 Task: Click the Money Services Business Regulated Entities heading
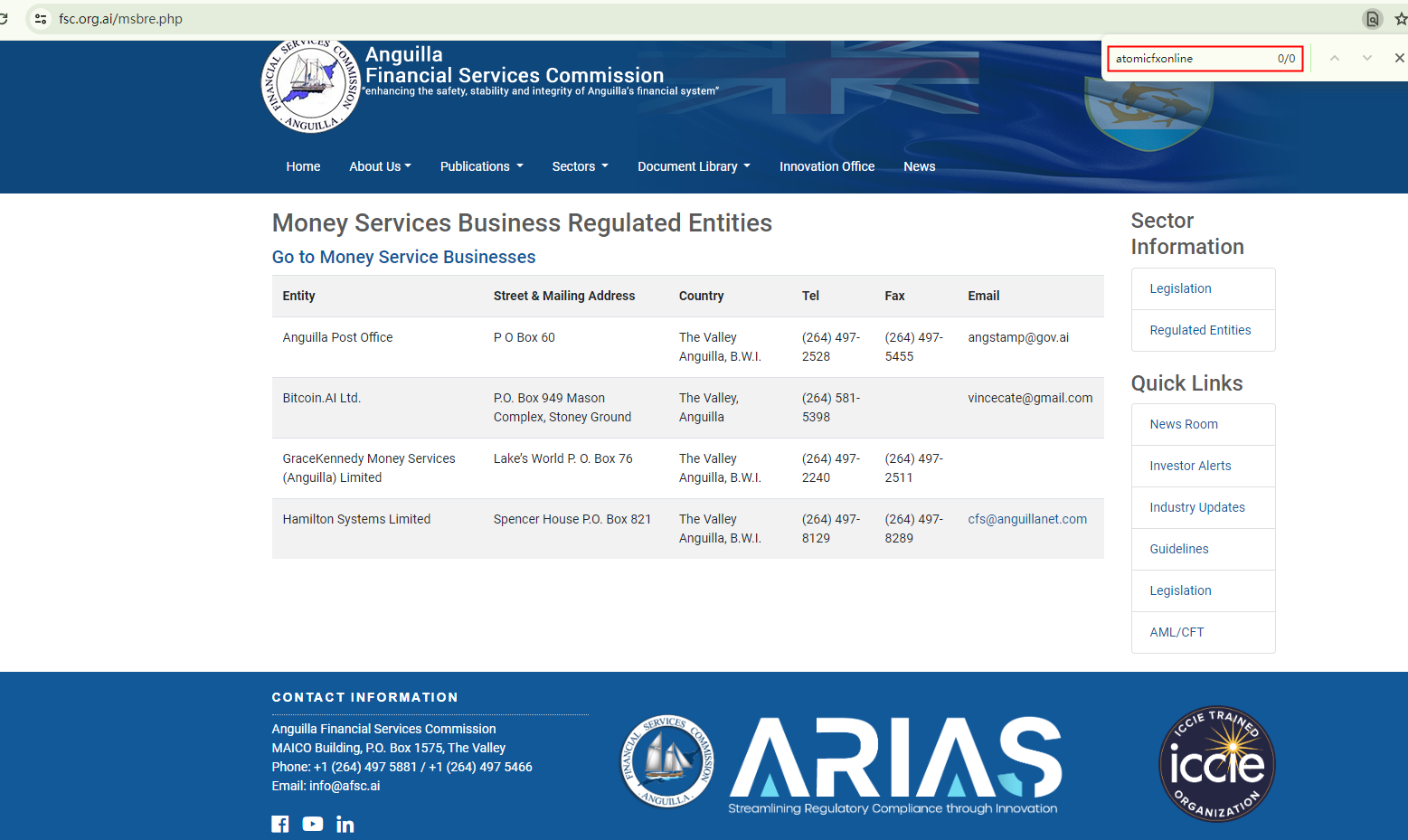522,222
